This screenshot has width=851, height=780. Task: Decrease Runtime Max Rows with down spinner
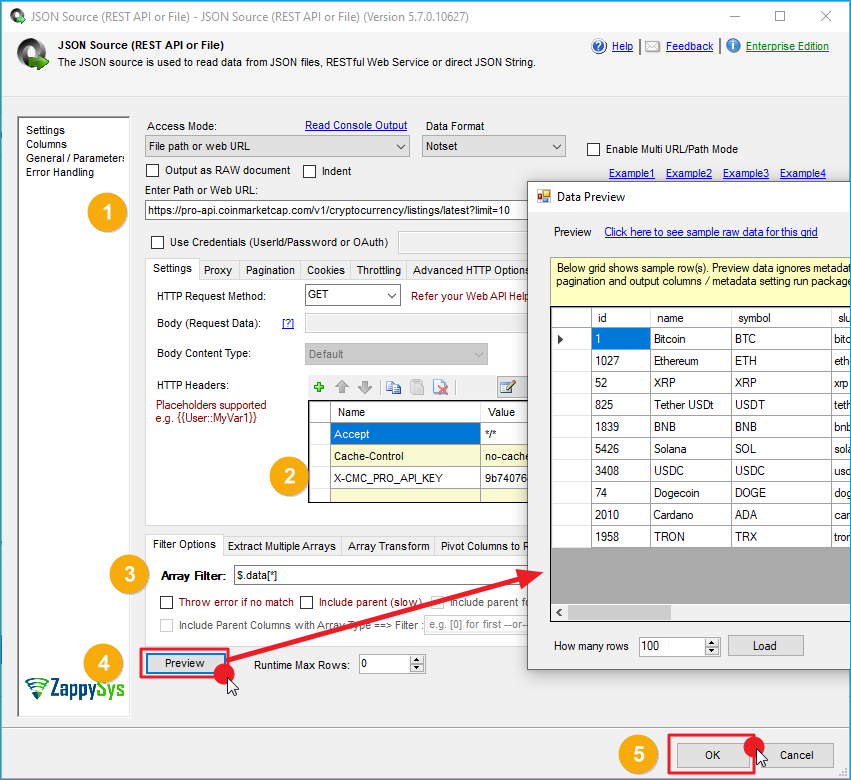pos(417,668)
